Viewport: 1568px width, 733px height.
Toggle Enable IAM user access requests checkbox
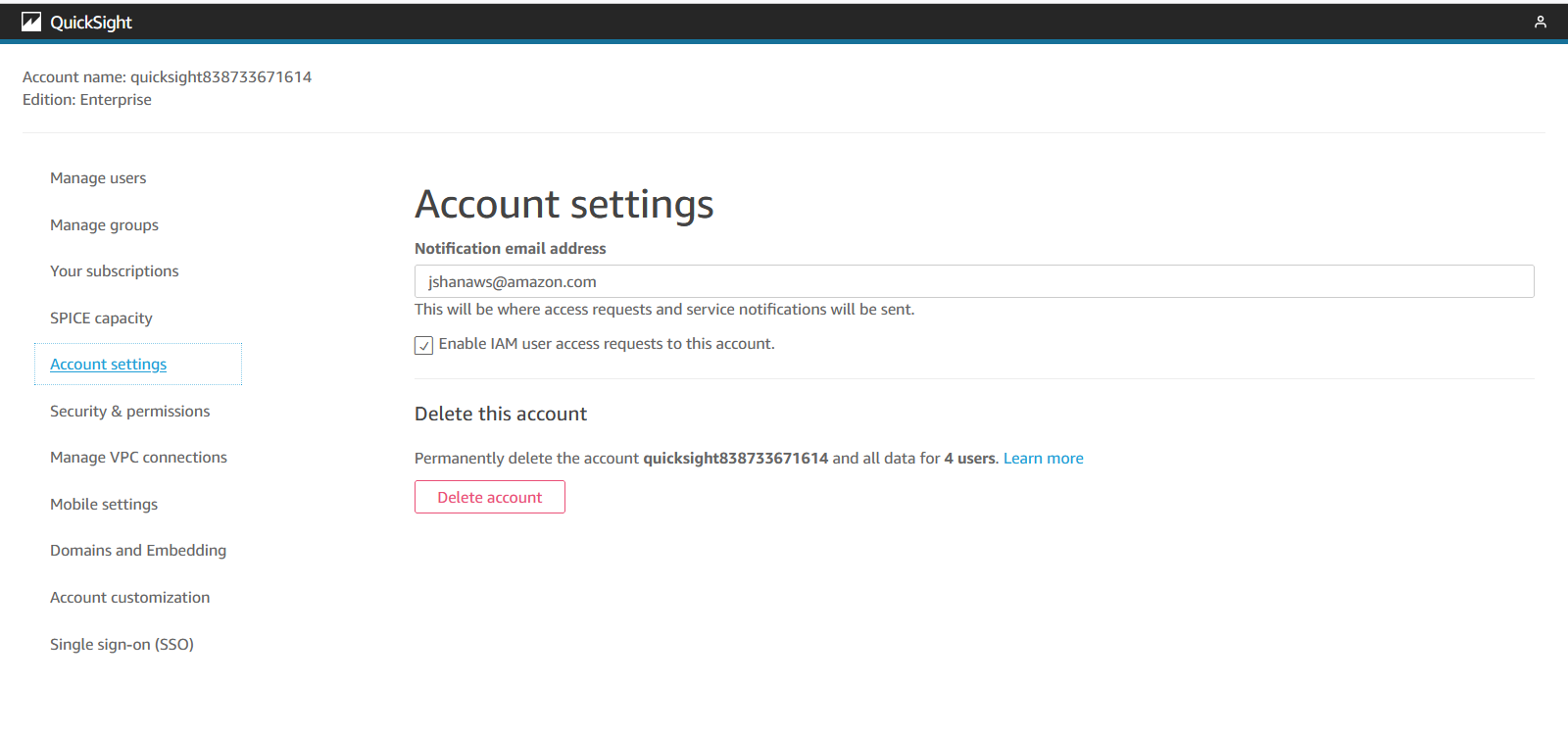coord(423,345)
